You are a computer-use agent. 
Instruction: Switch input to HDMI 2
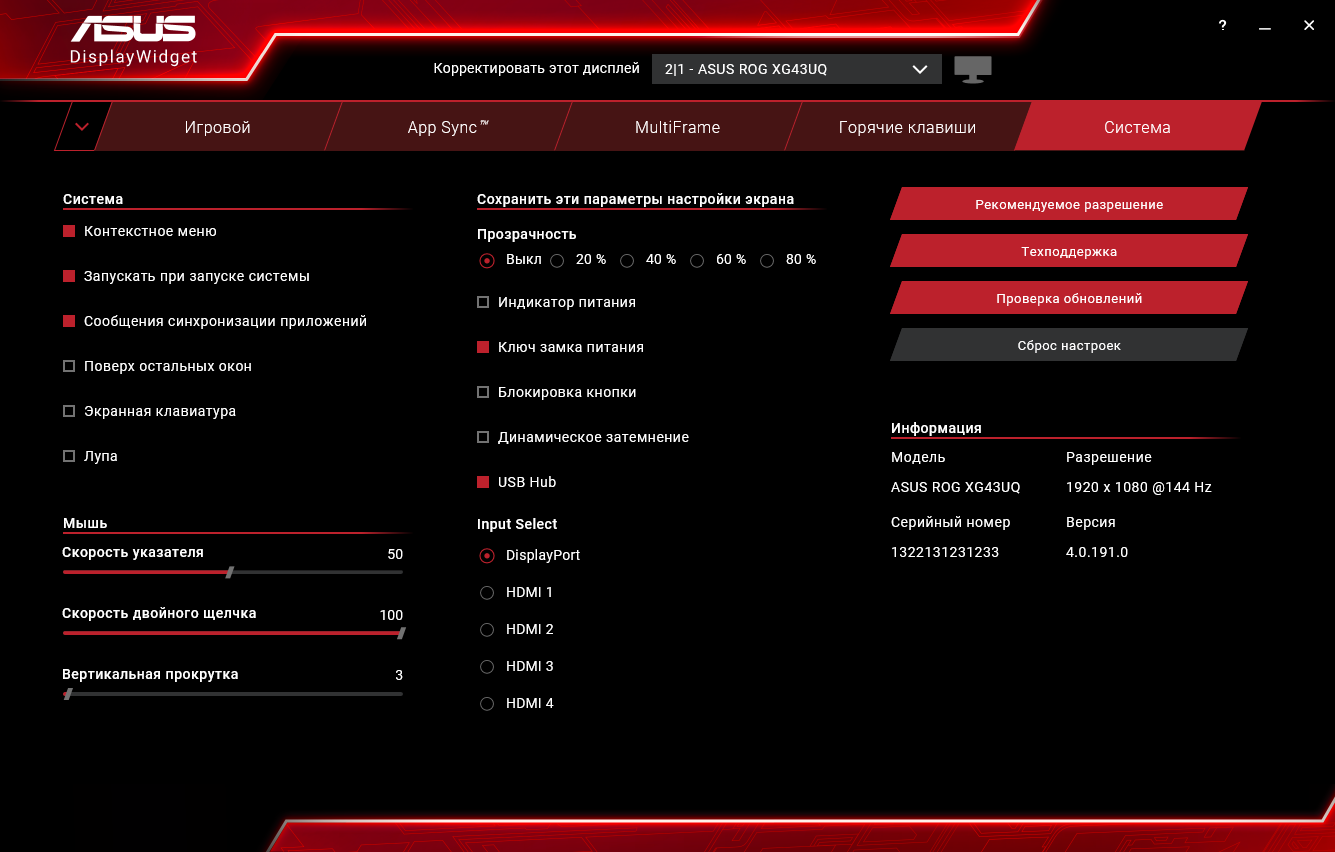click(487, 630)
